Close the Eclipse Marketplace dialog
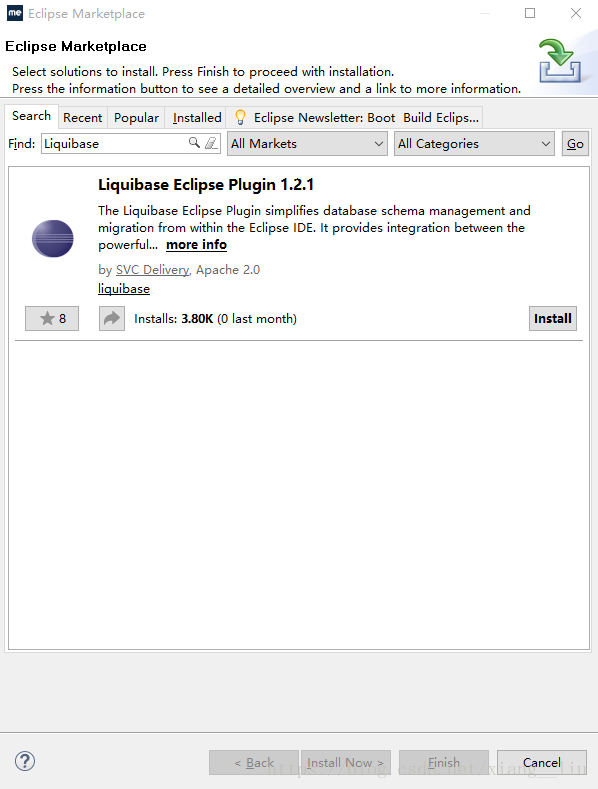 [x=576, y=13]
